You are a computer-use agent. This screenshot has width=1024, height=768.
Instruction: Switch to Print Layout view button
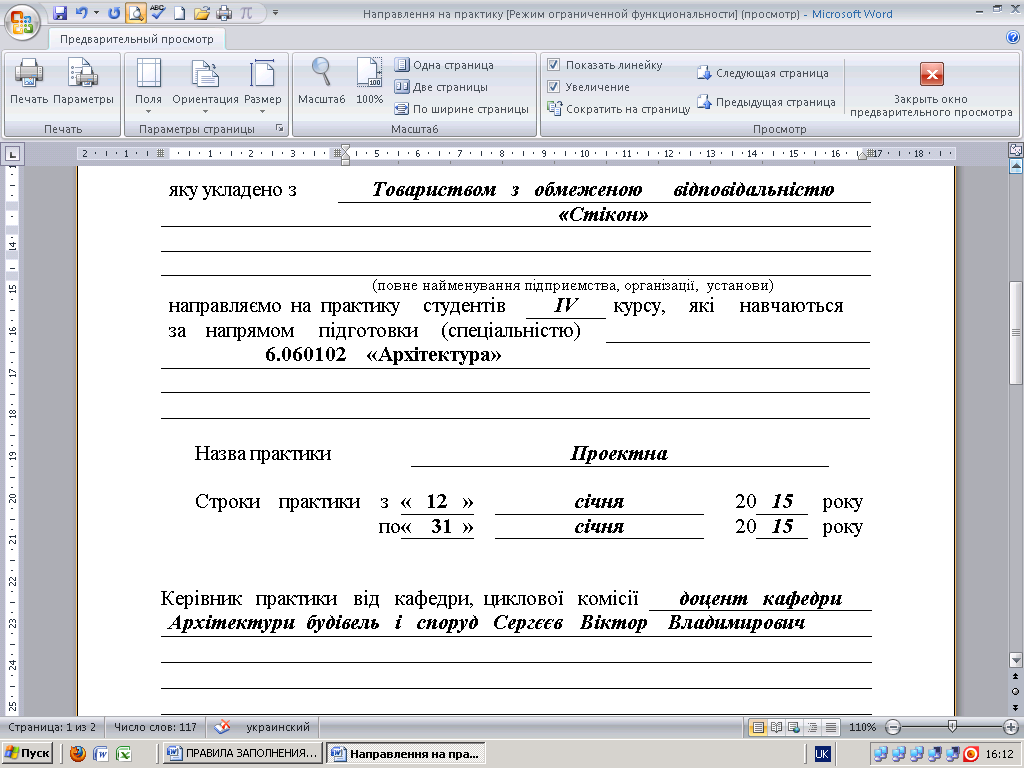click(x=758, y=727)
